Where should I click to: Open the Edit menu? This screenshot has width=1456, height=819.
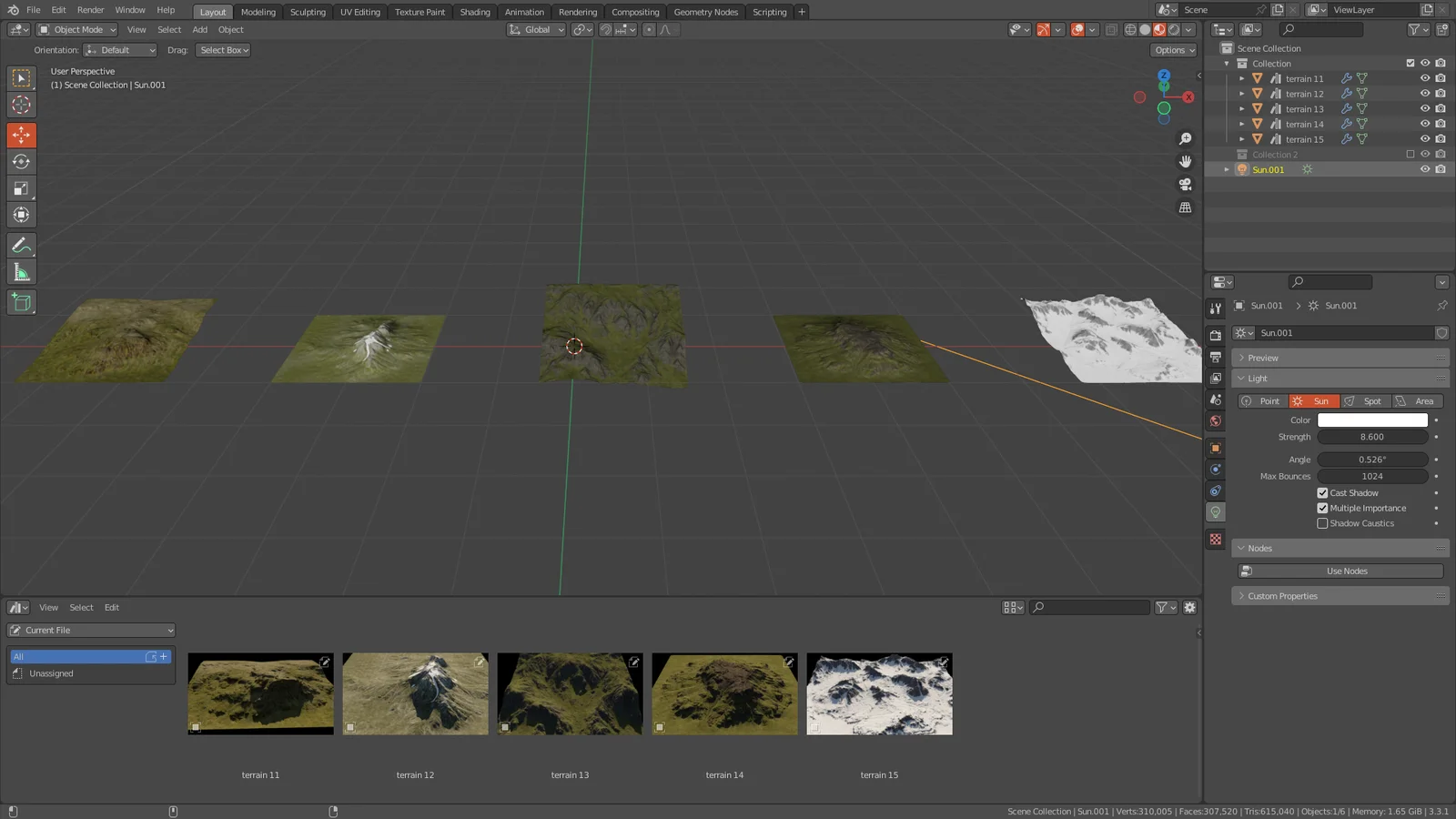point(57,10)
